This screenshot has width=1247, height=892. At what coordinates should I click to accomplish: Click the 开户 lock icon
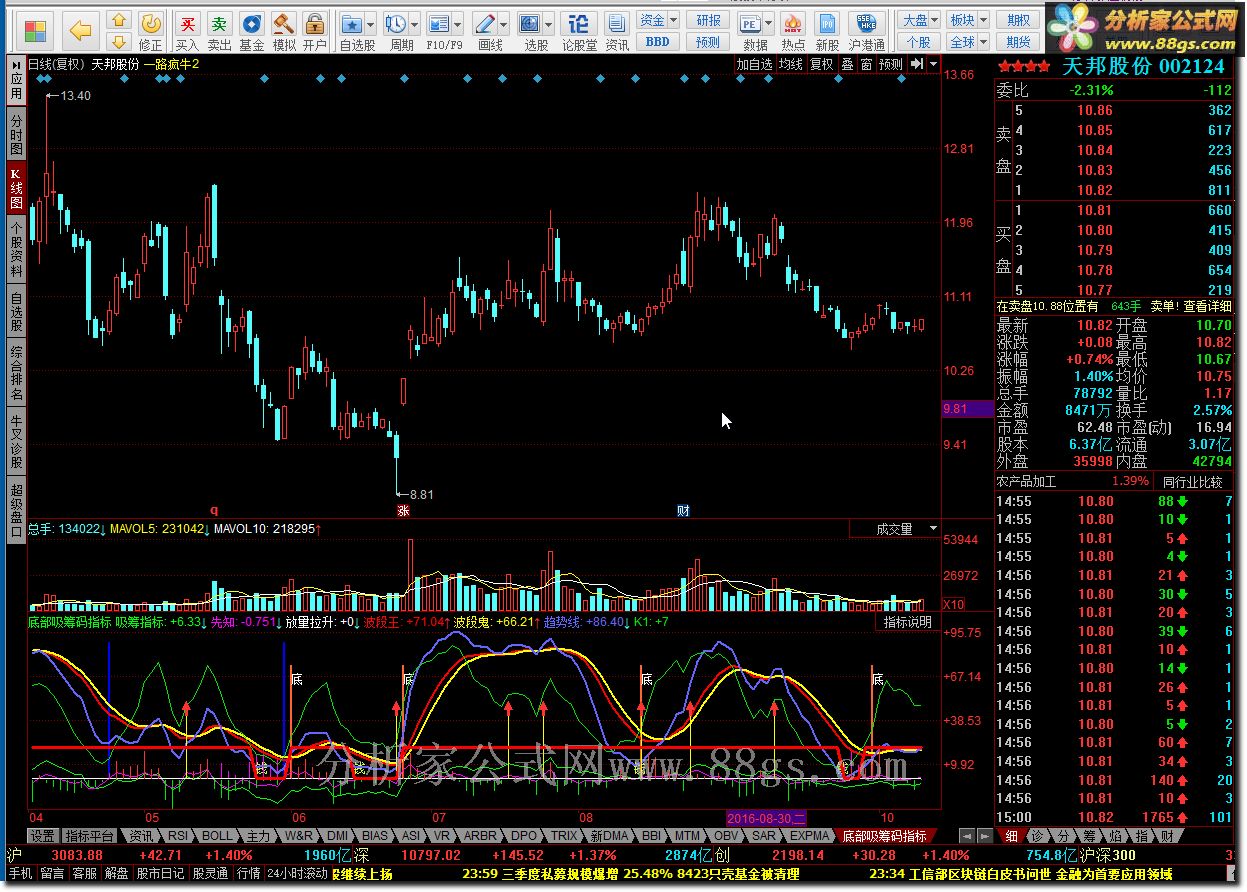[x=315, y=30]
